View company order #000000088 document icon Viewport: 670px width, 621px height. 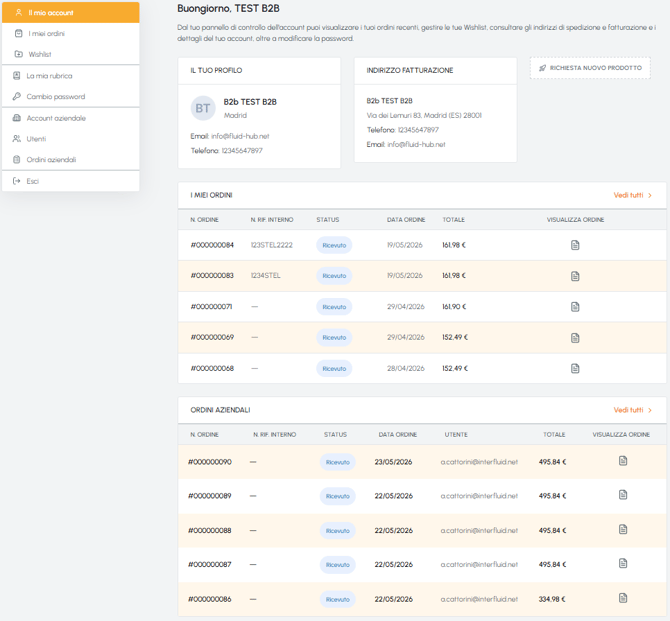tap(623, 530)
